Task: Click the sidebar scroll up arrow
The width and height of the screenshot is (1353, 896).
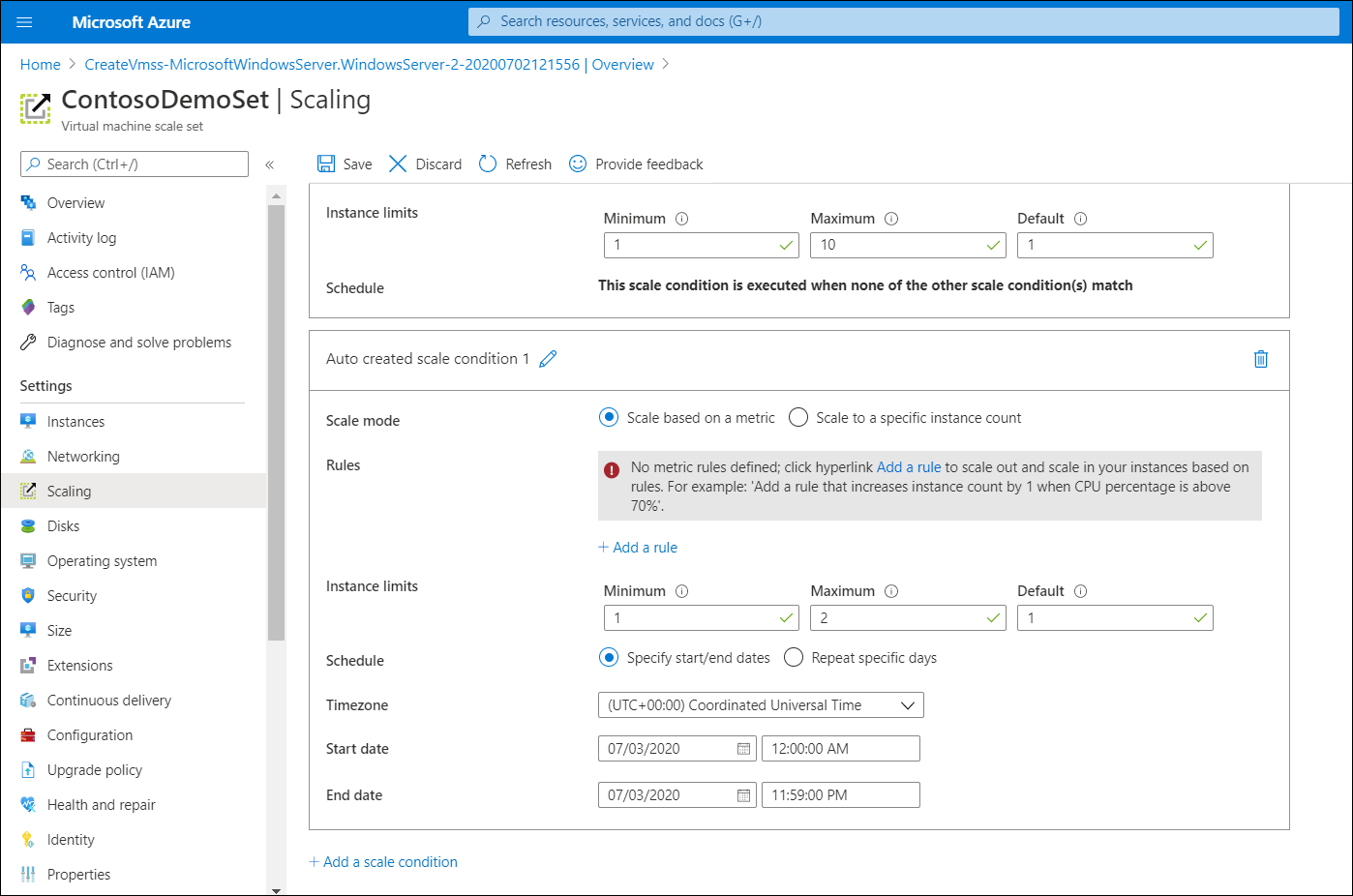Action: click(x=277, y=196)
